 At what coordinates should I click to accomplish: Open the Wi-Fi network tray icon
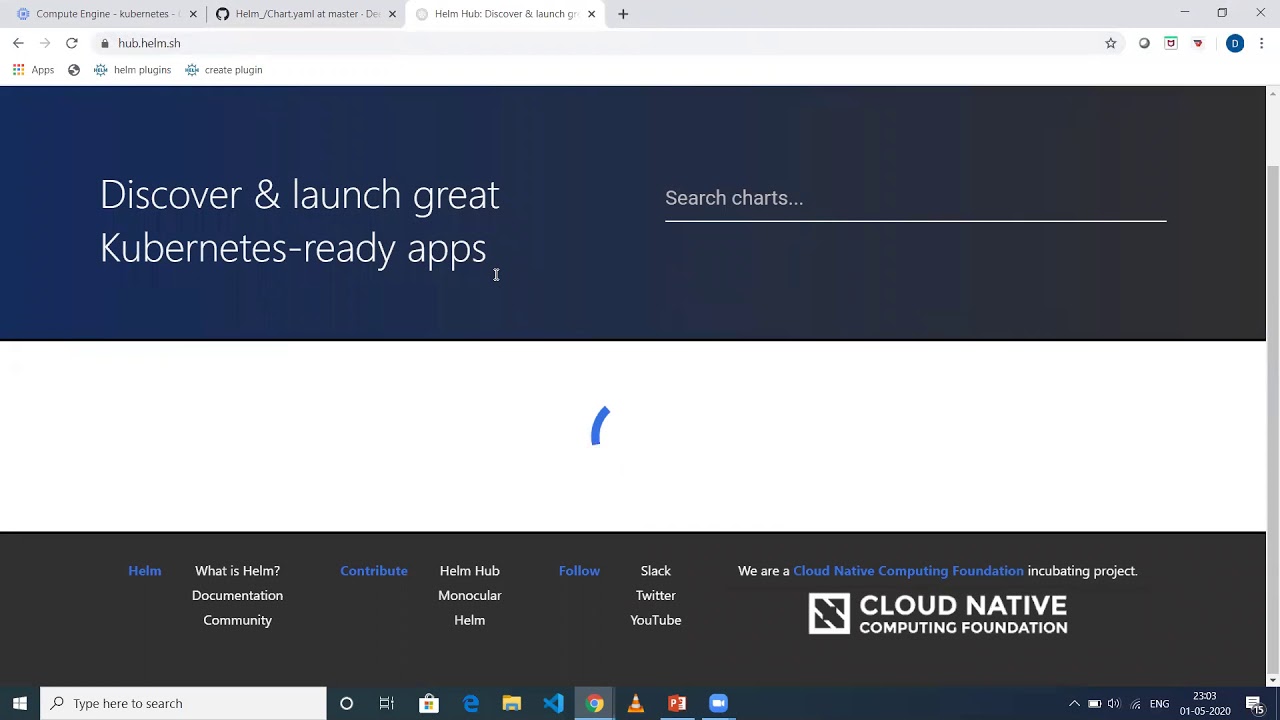[x=1135, y=704]
